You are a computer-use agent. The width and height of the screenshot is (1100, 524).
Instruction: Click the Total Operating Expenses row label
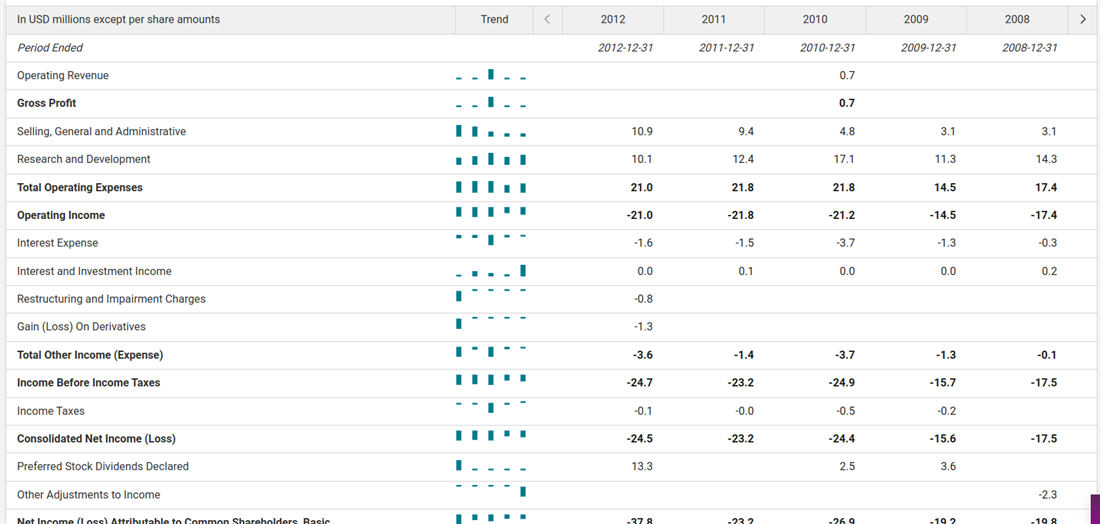[x=80, y=188]
